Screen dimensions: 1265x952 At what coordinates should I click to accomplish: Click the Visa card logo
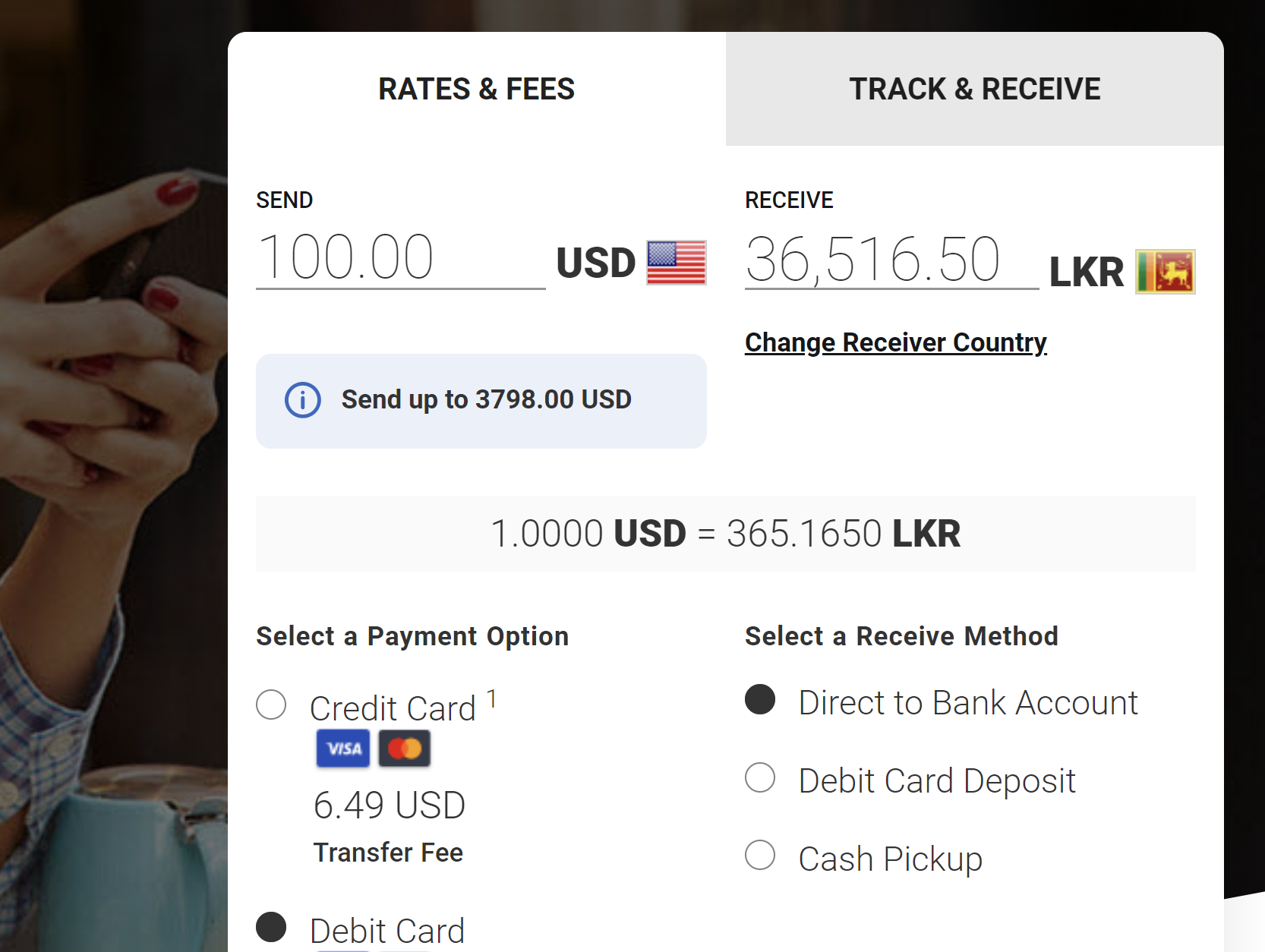coord(343,749)
